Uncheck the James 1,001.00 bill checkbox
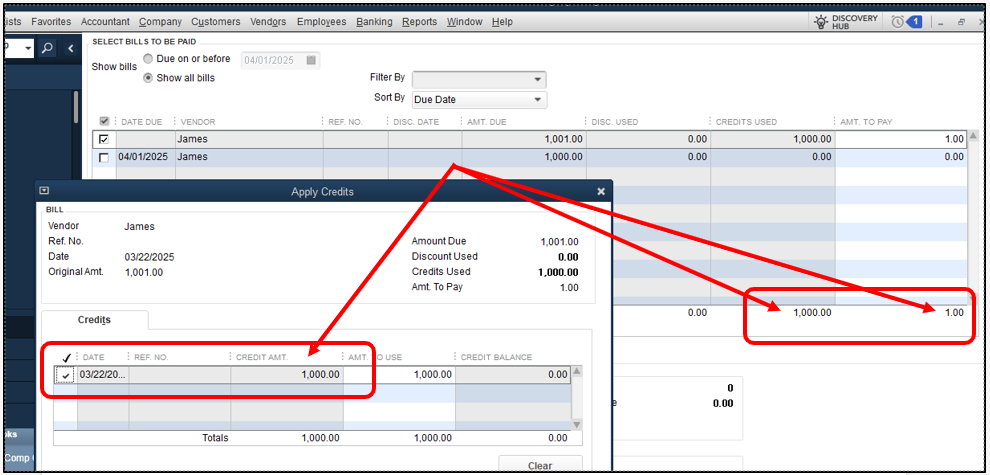 tap(104, 139)
